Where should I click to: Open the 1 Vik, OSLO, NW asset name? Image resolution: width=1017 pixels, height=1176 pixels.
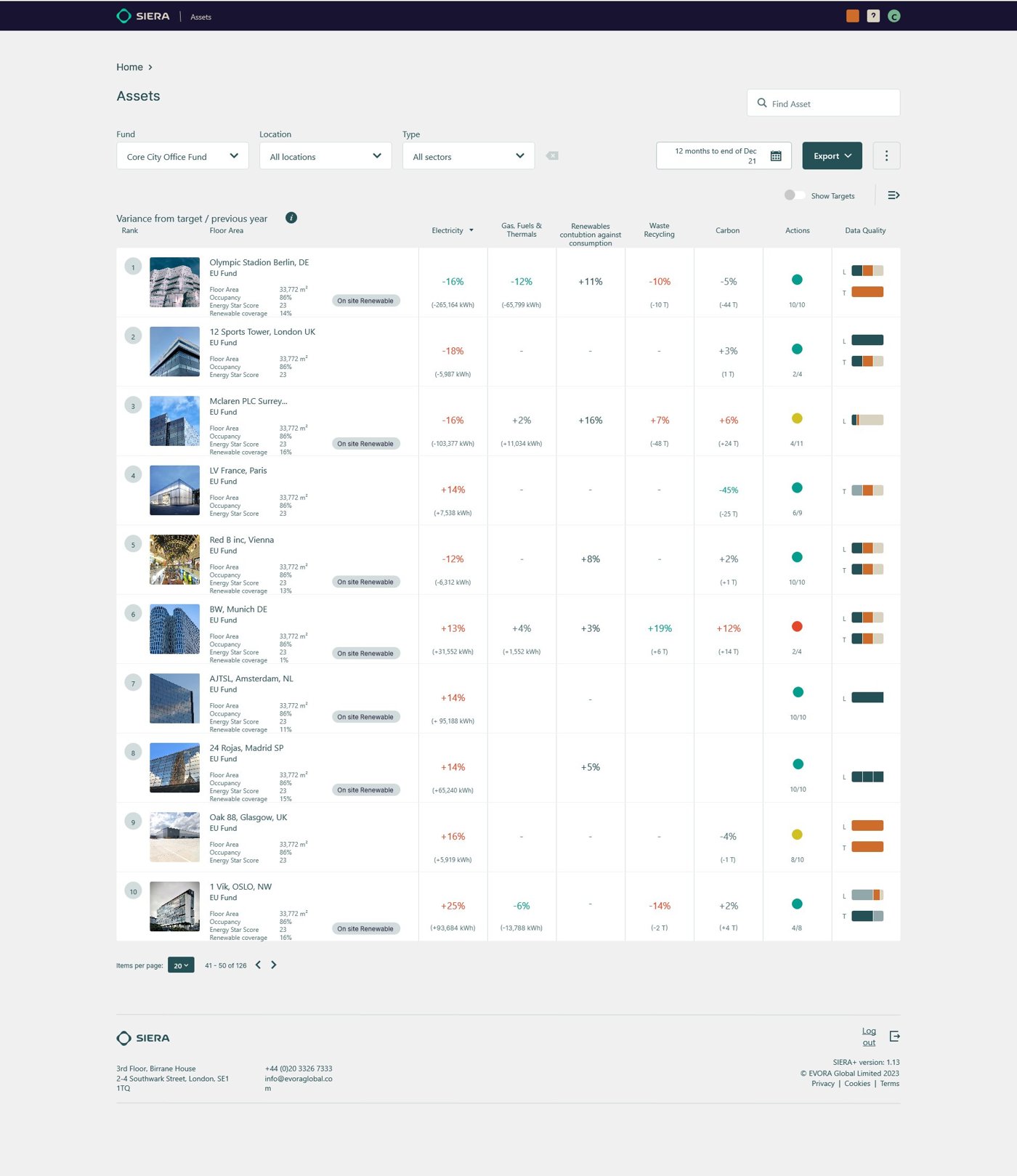point(240,887)
